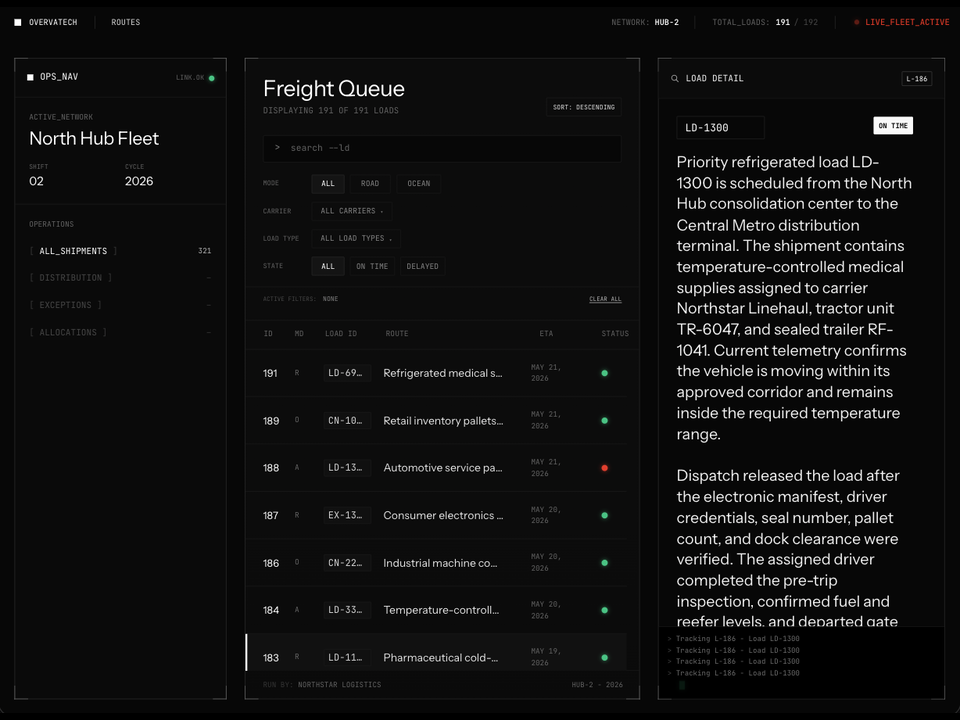Select row 183 Pharmaceutical cold-chain load
Viewport: 960px width, 720px height.
(436, 653)
